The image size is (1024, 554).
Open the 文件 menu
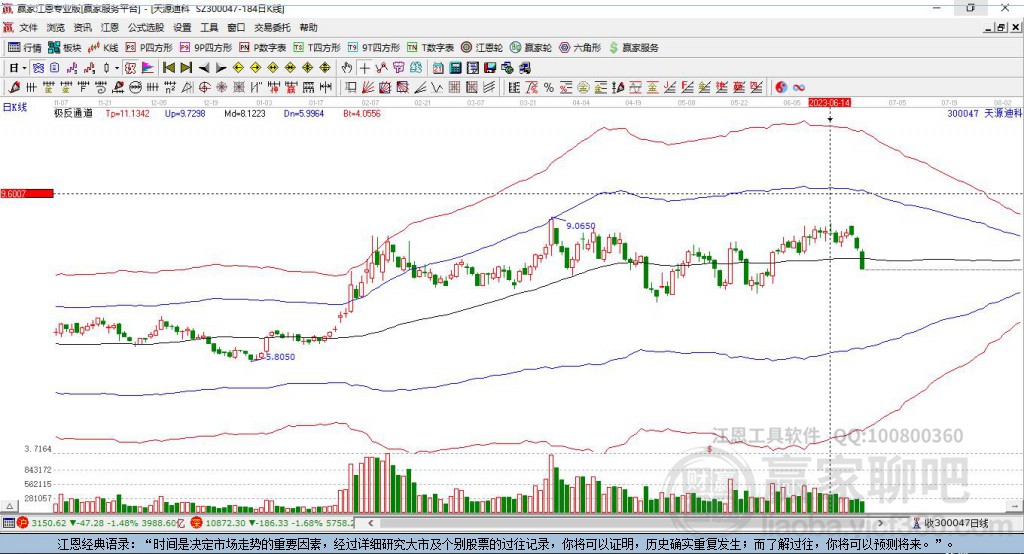[29, 27]
